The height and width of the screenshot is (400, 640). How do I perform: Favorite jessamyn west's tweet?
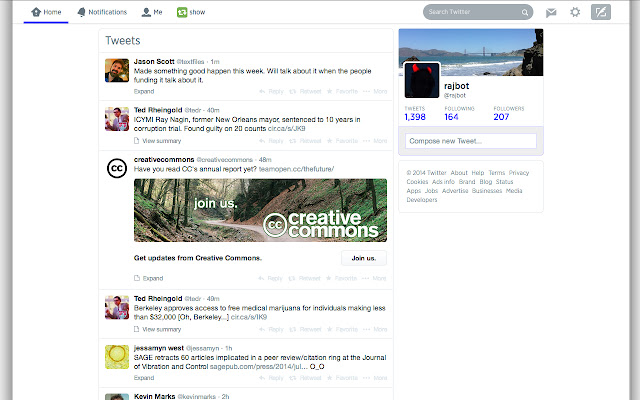point(342,378)
